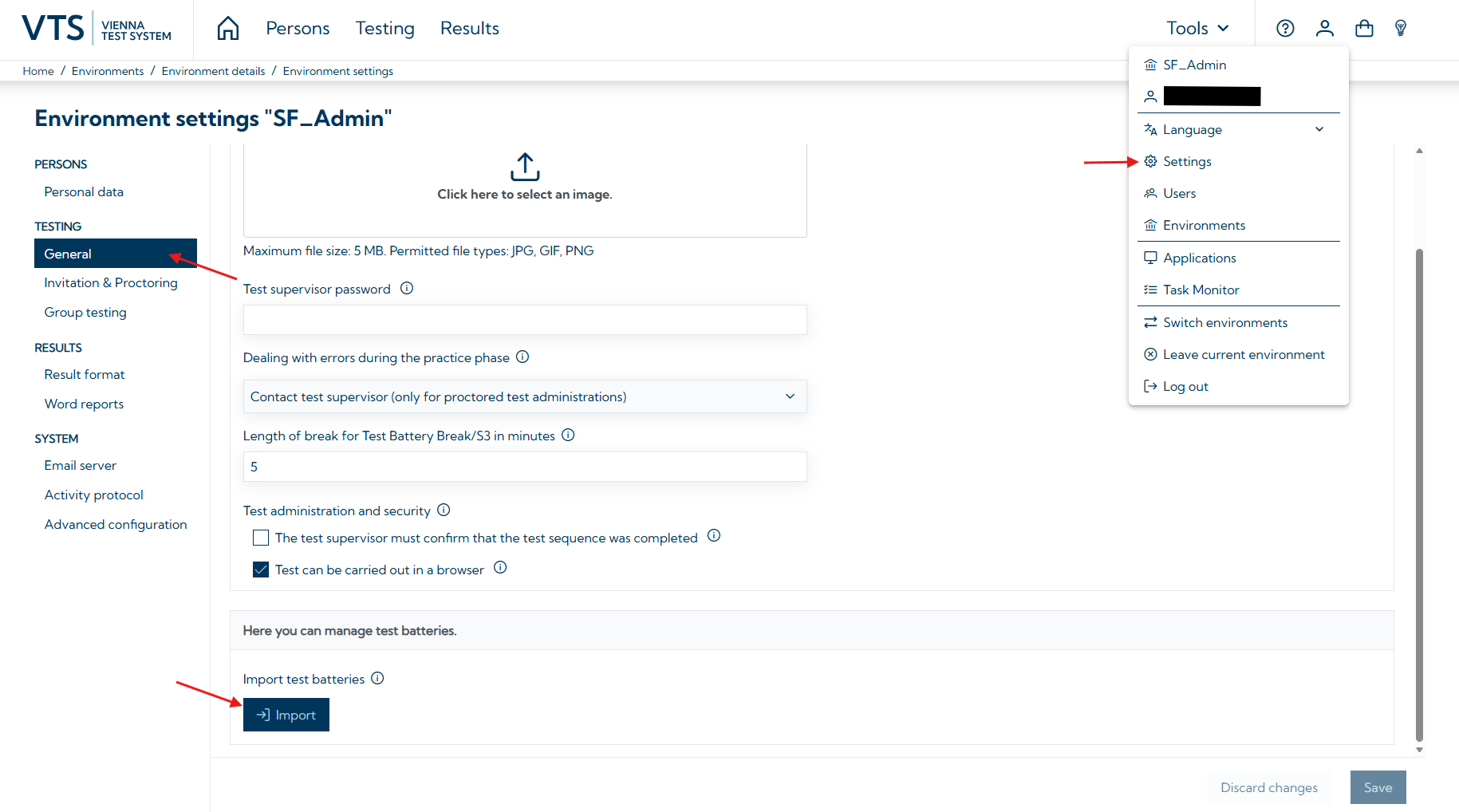Show info for supervisor confirmation option

tap(714, 535)
